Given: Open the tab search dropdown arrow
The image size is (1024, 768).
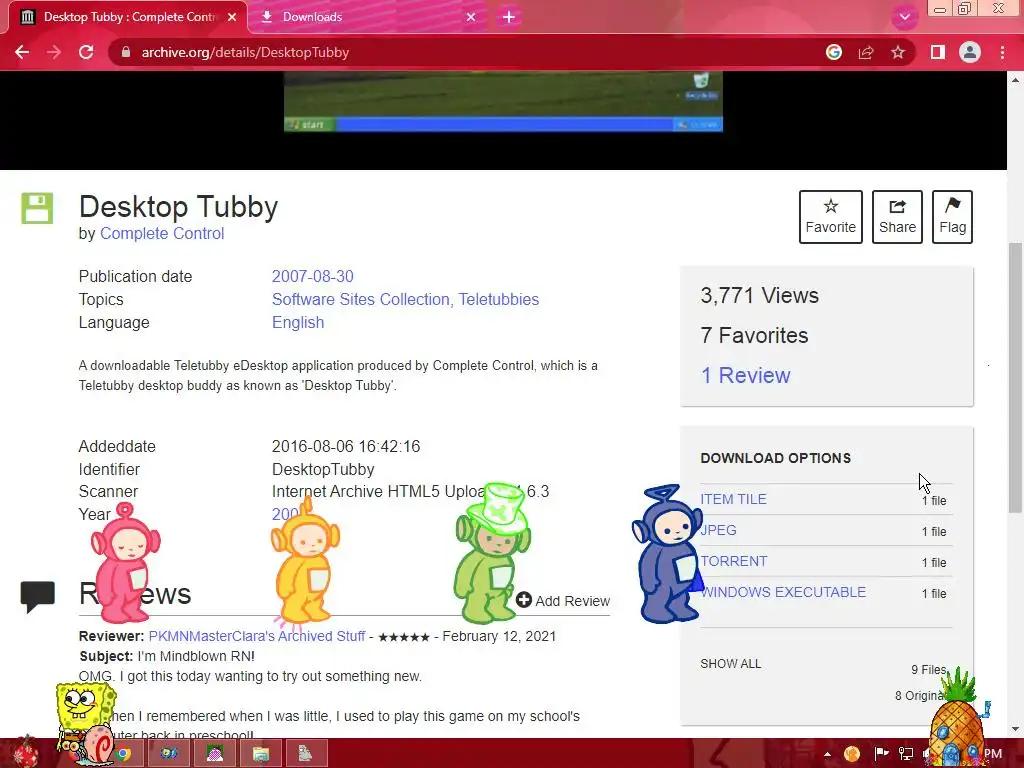Looking at the screenshot, I should [904, 17].
